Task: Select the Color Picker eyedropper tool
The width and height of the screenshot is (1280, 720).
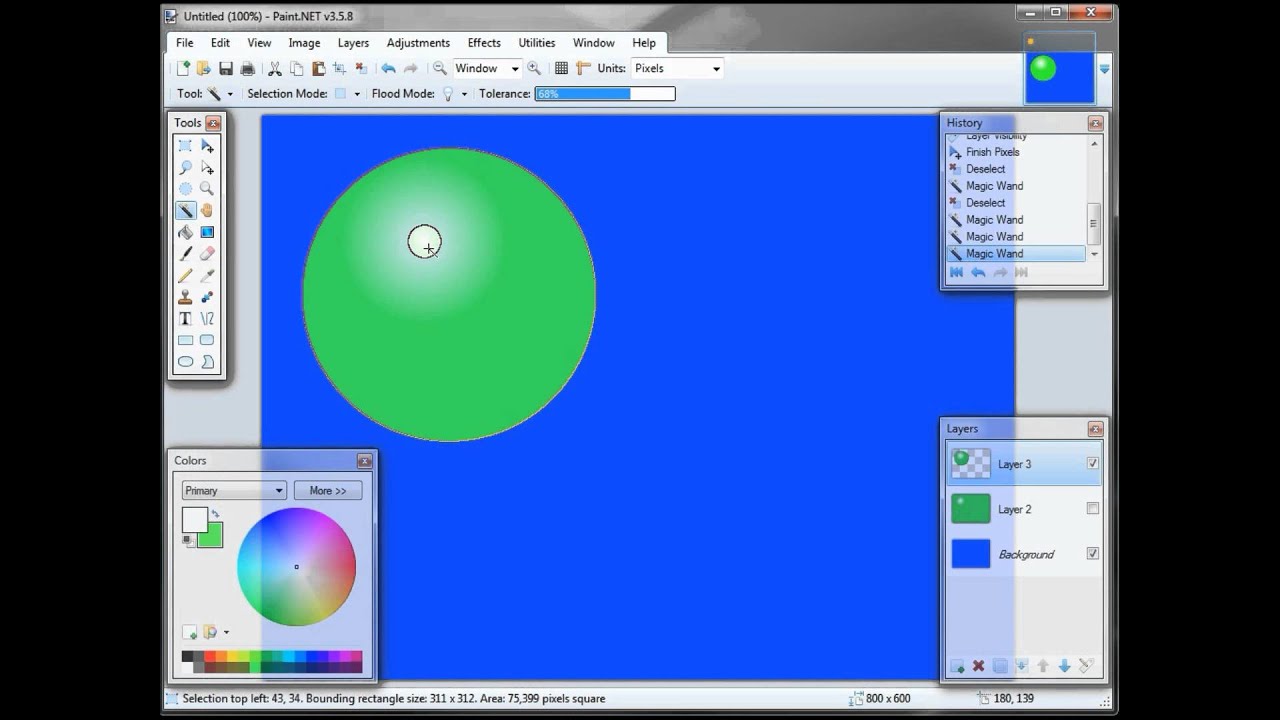Action: click(207, 276)
